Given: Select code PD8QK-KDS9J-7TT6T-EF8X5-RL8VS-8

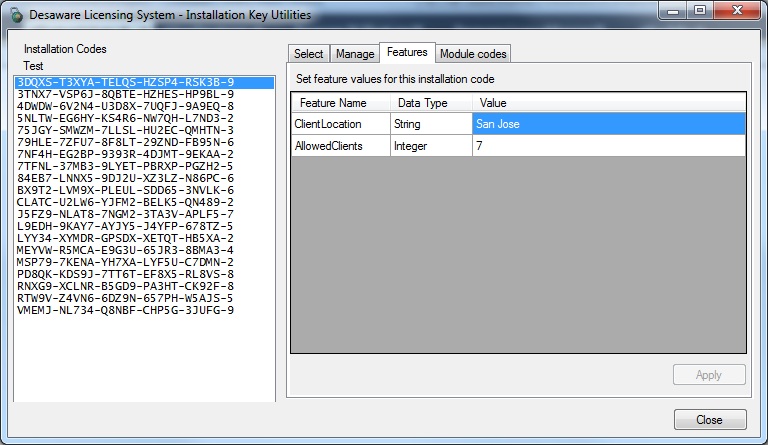Looking at the screenshot, I should click(144, 274).
